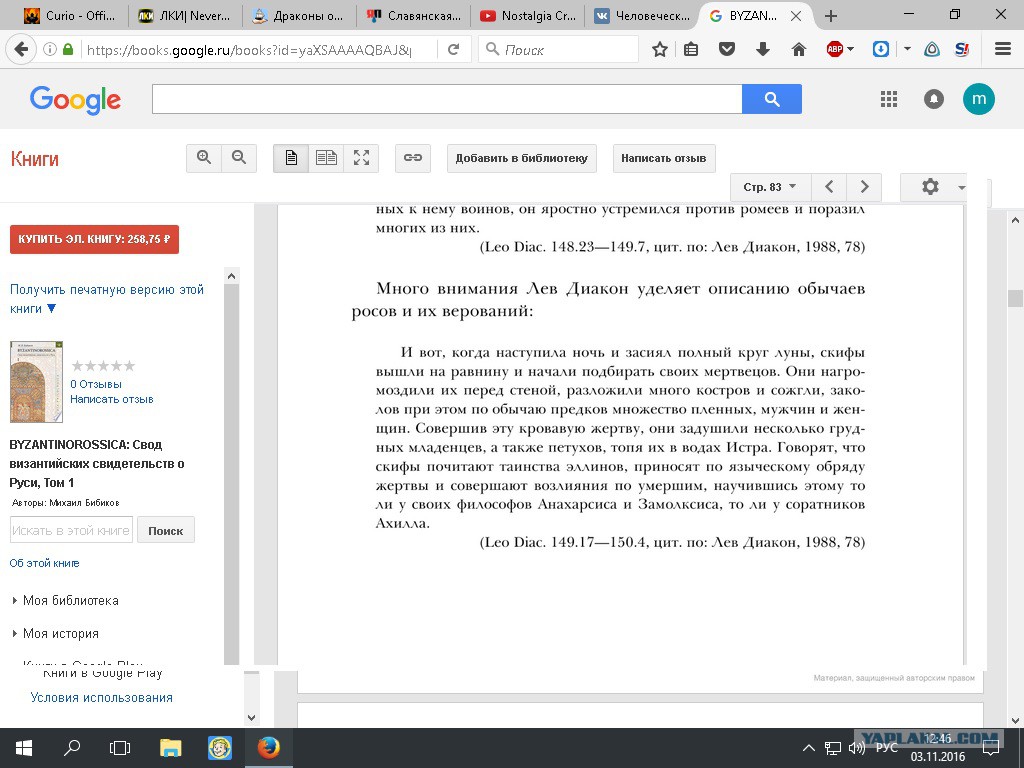This screenshot has height=768, width=1024.
Task: Go to the previous book page
Action: tap(829, 187)
